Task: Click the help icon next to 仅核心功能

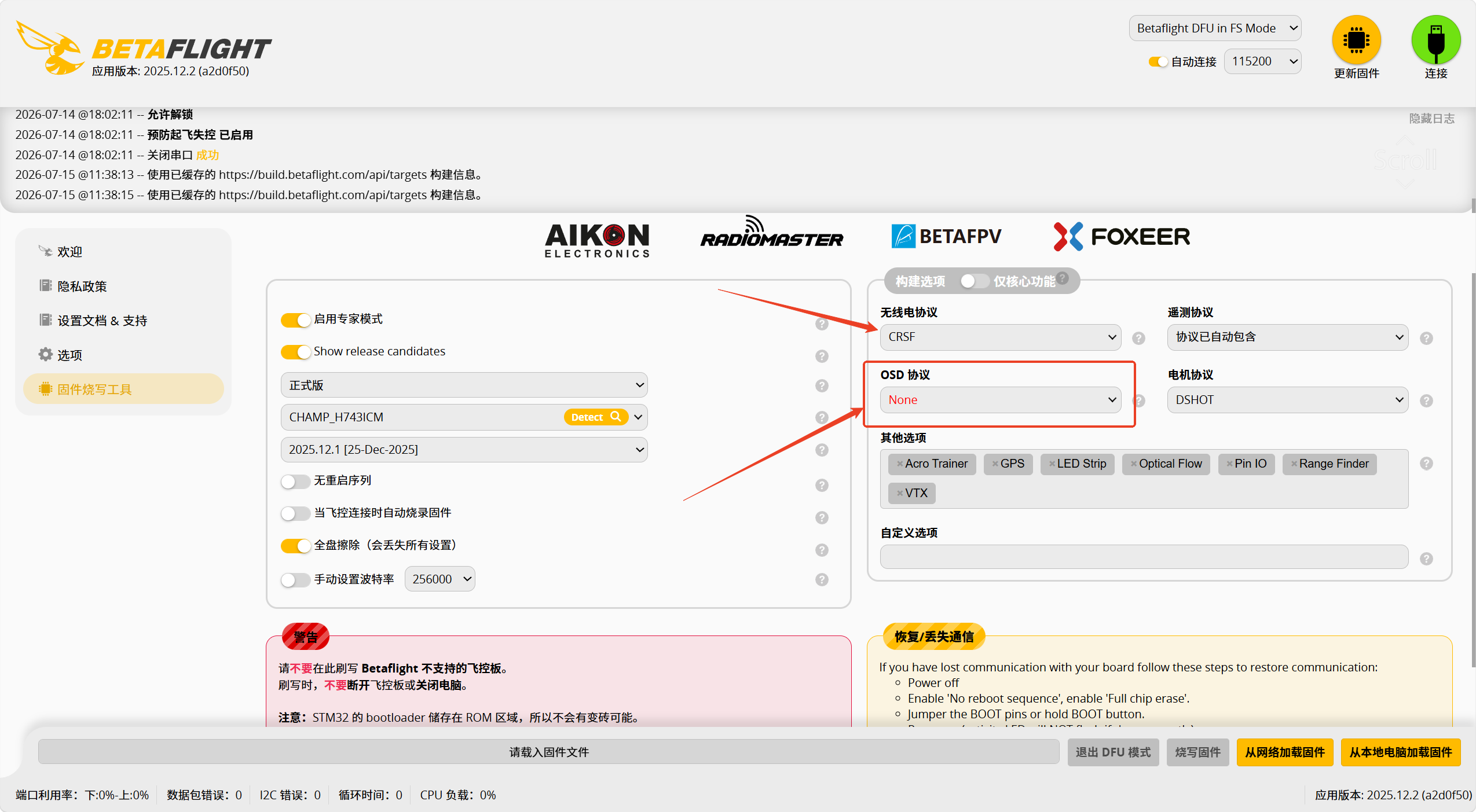Action: [1063, 277]
